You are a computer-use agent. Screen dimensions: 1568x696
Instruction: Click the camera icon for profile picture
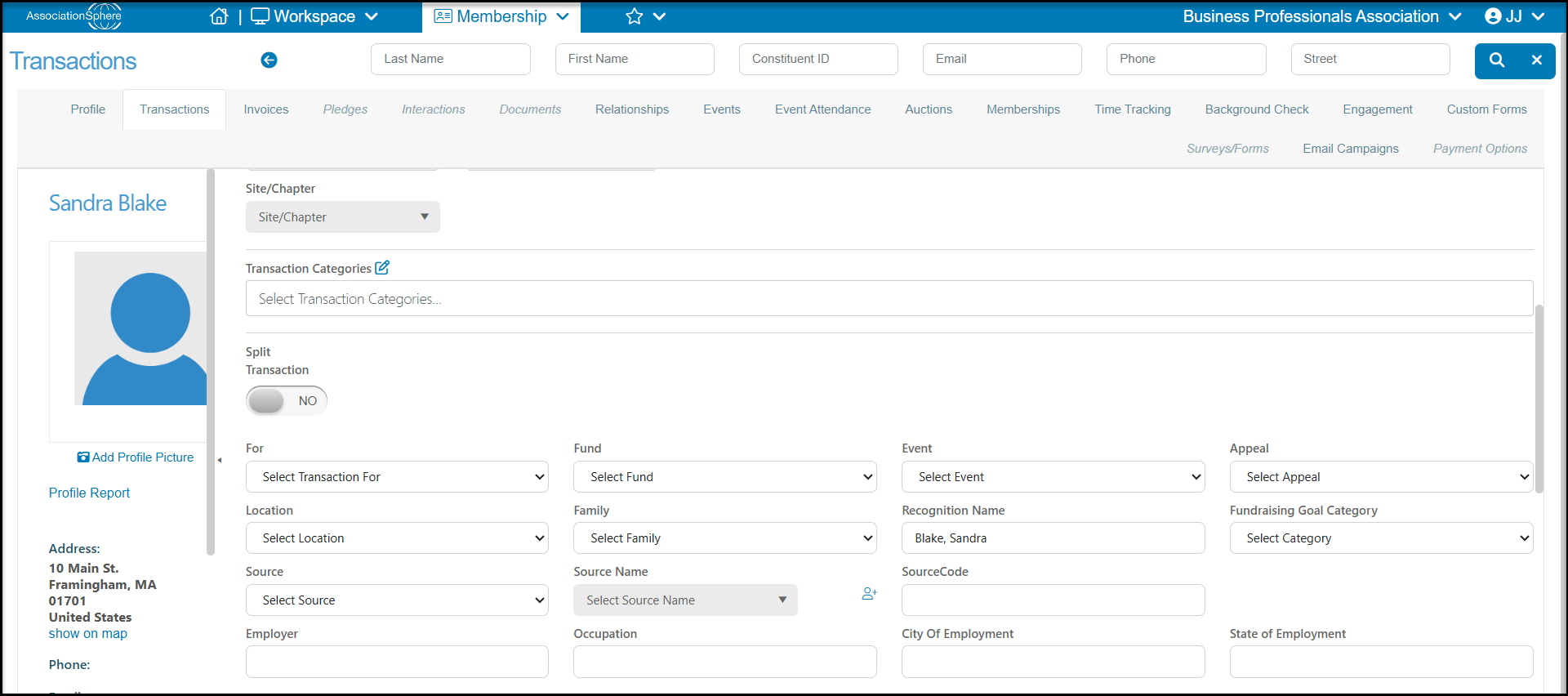click(83, 457)
